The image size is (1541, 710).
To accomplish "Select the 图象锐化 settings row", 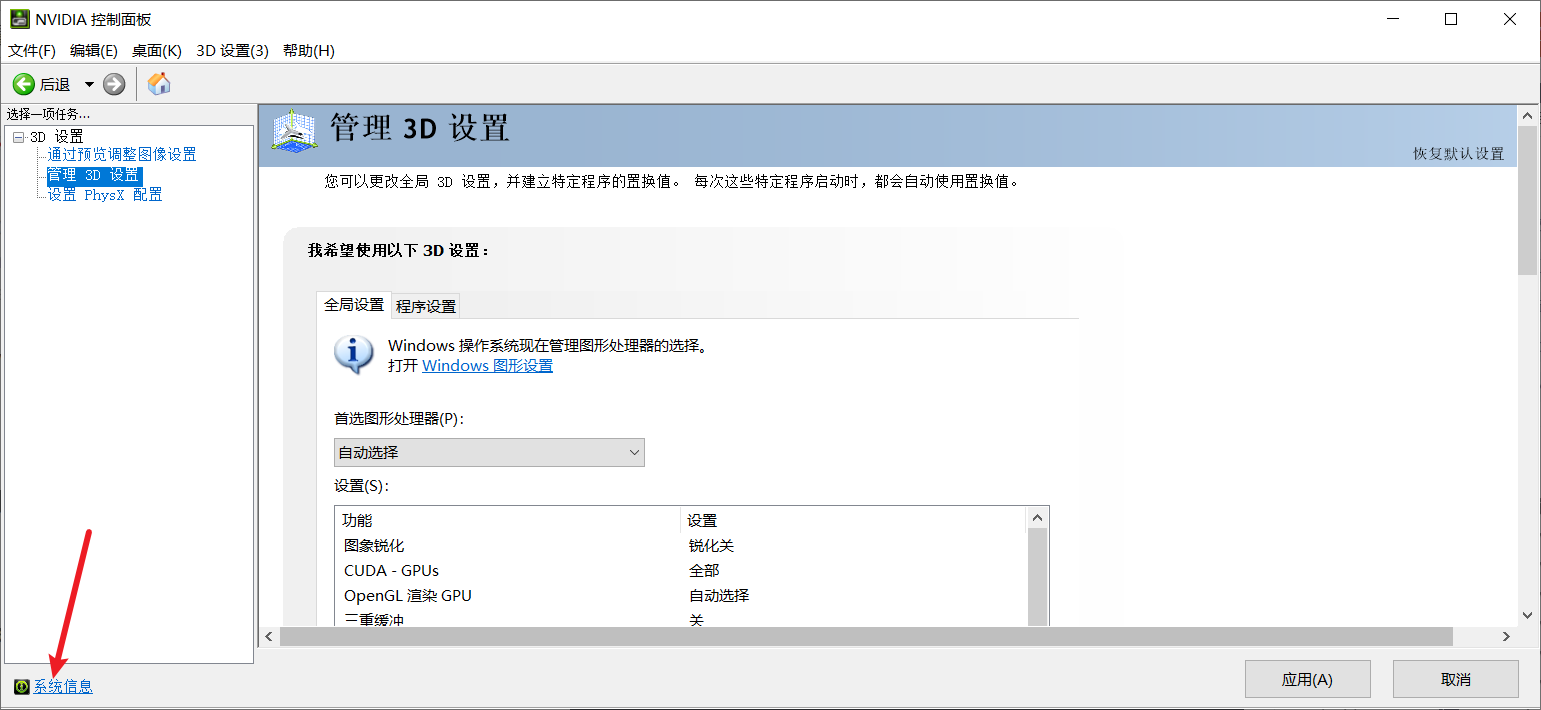I will click(680, 546).
